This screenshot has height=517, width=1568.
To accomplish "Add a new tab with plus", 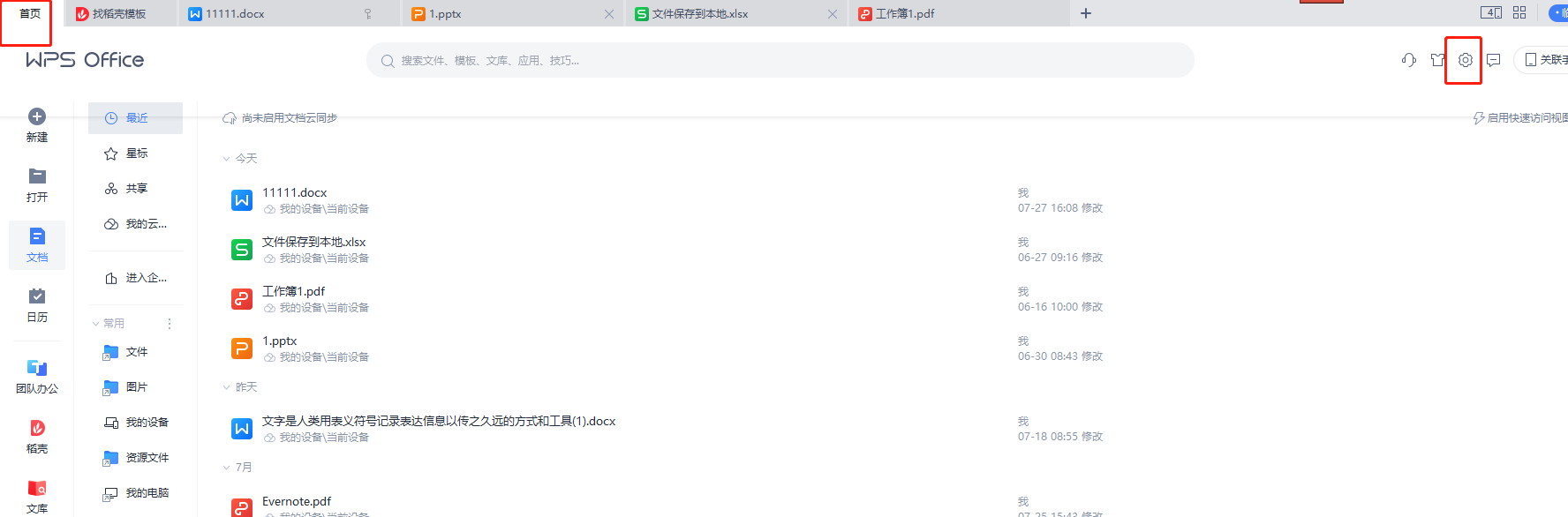I will [x=1086, y=13].
